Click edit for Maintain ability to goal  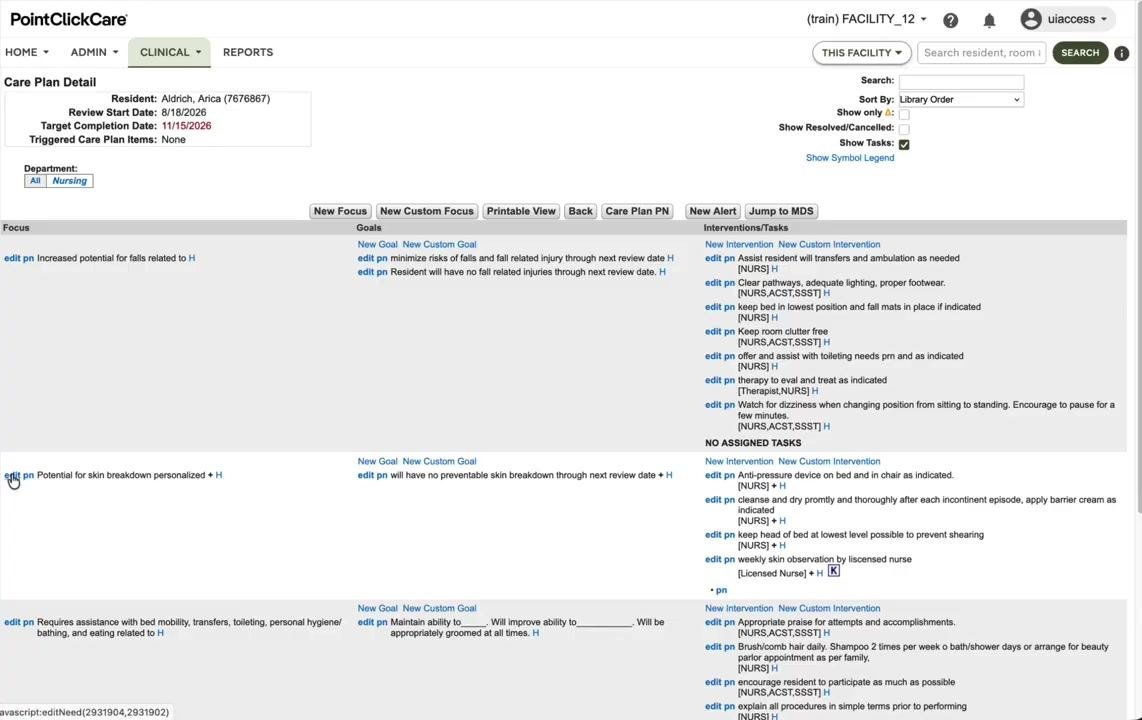click(x=366, y=622)
